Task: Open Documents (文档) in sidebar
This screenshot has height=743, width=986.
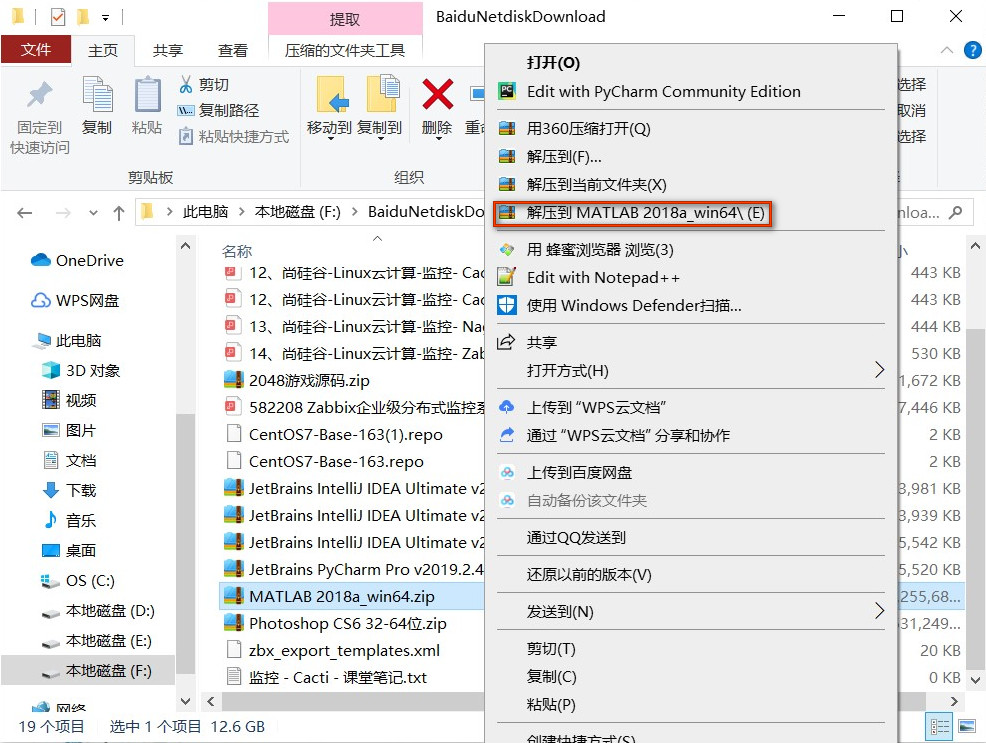Action: [x=69, y=461]
